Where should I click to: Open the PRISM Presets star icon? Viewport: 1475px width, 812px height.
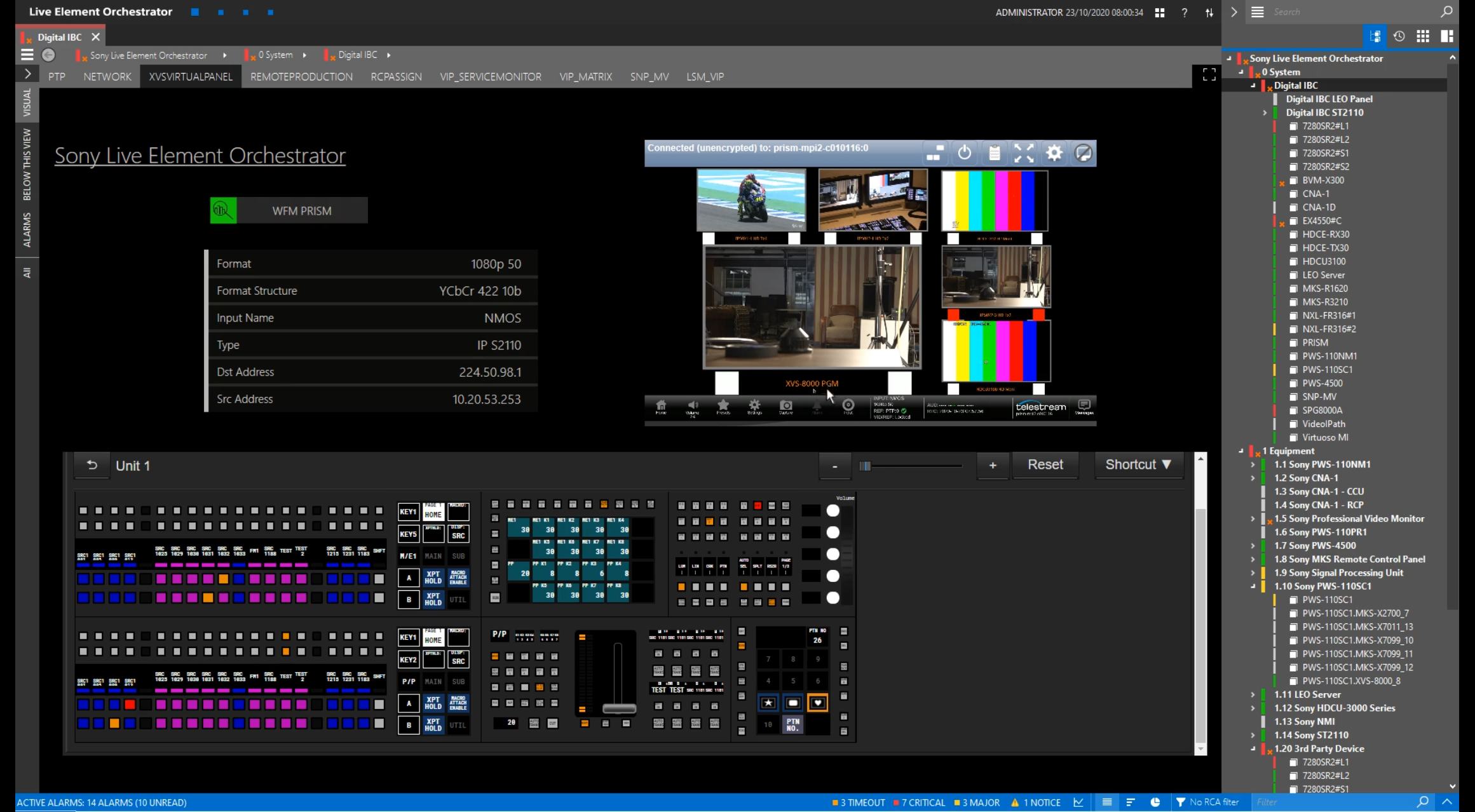[723, 407]
